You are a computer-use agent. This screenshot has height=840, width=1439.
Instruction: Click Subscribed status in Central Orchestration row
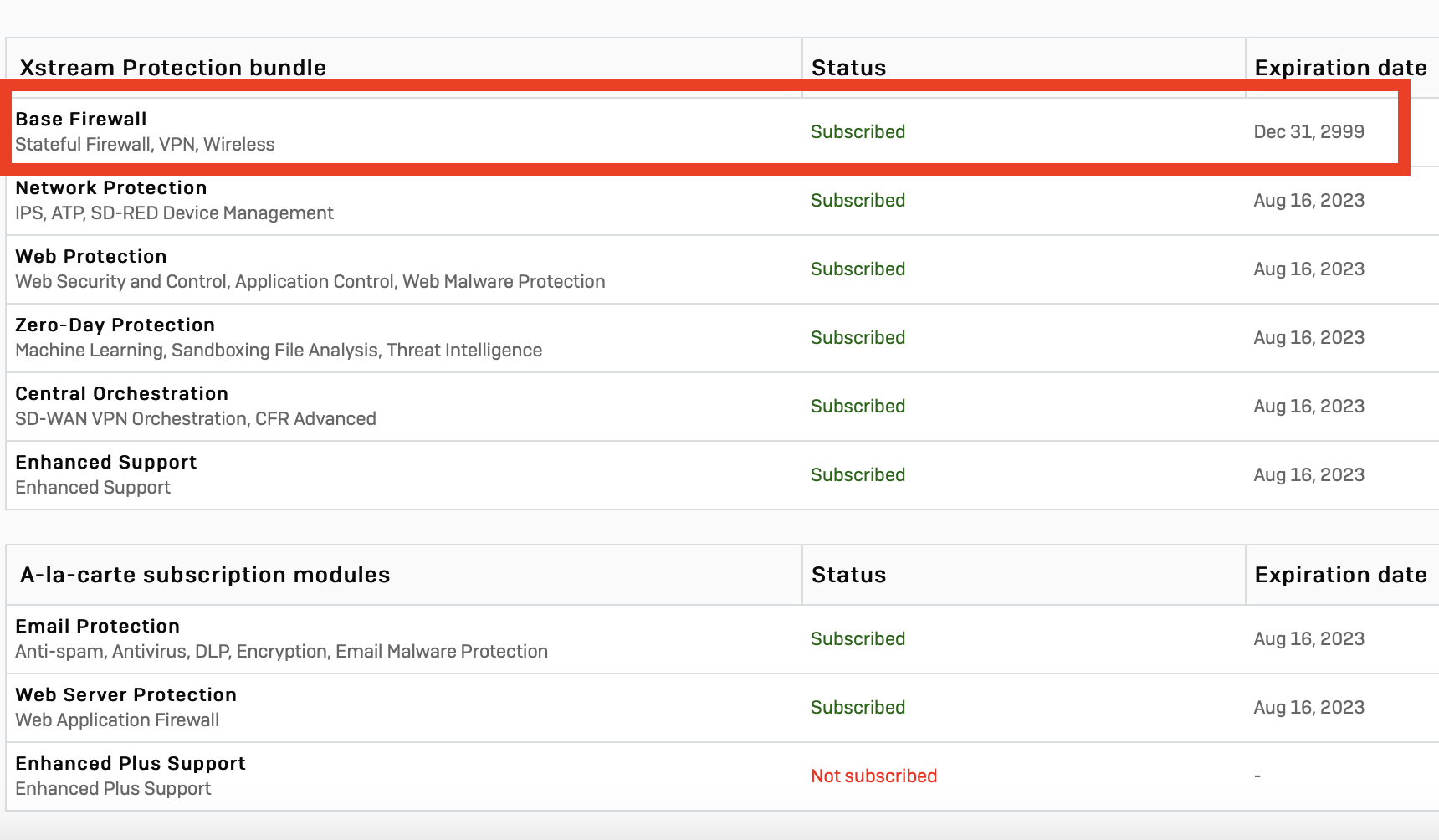[x=858, y=406]
